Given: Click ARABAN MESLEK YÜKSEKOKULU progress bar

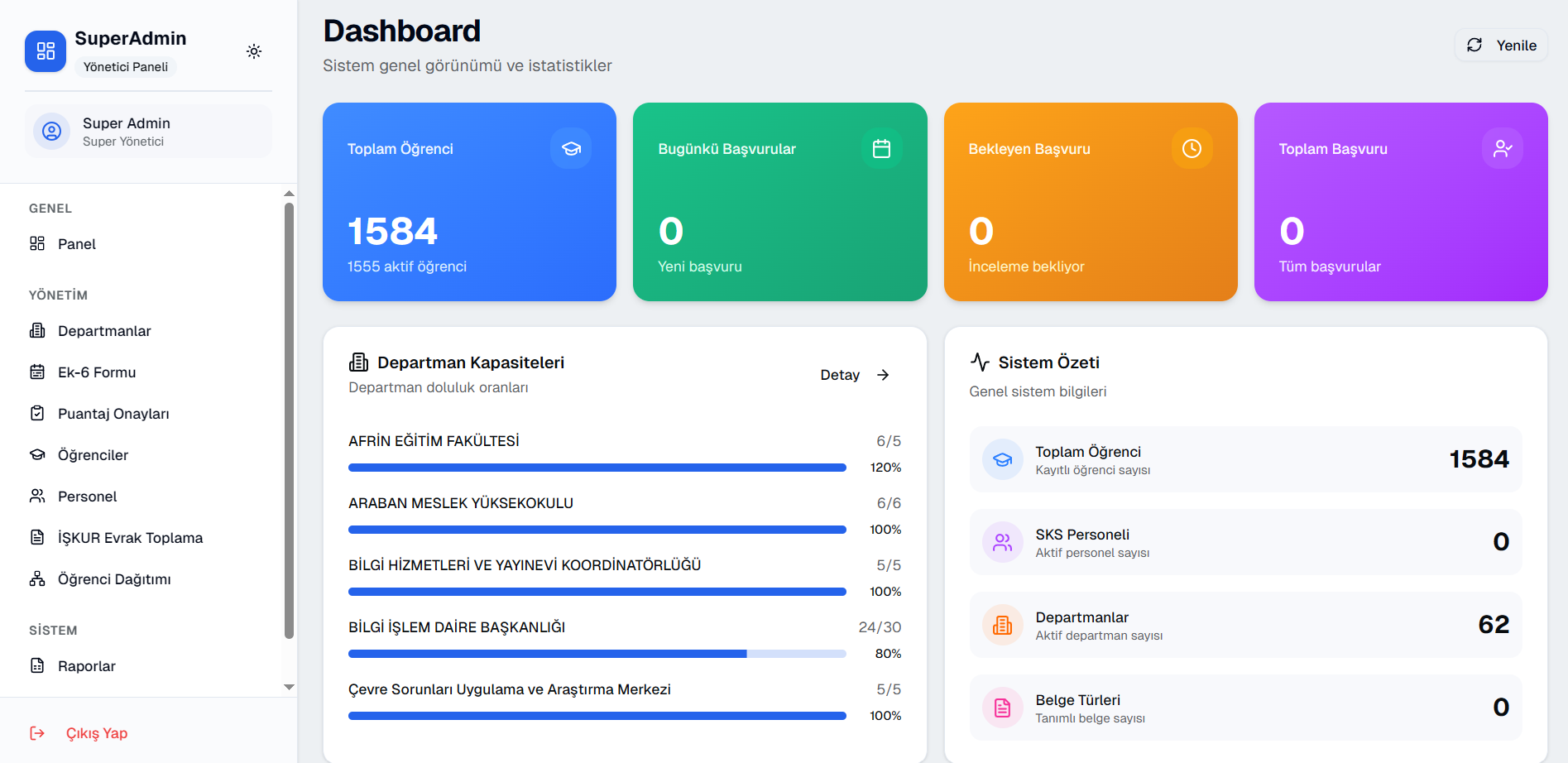Looking at the screenshot, I should [597, 530].
